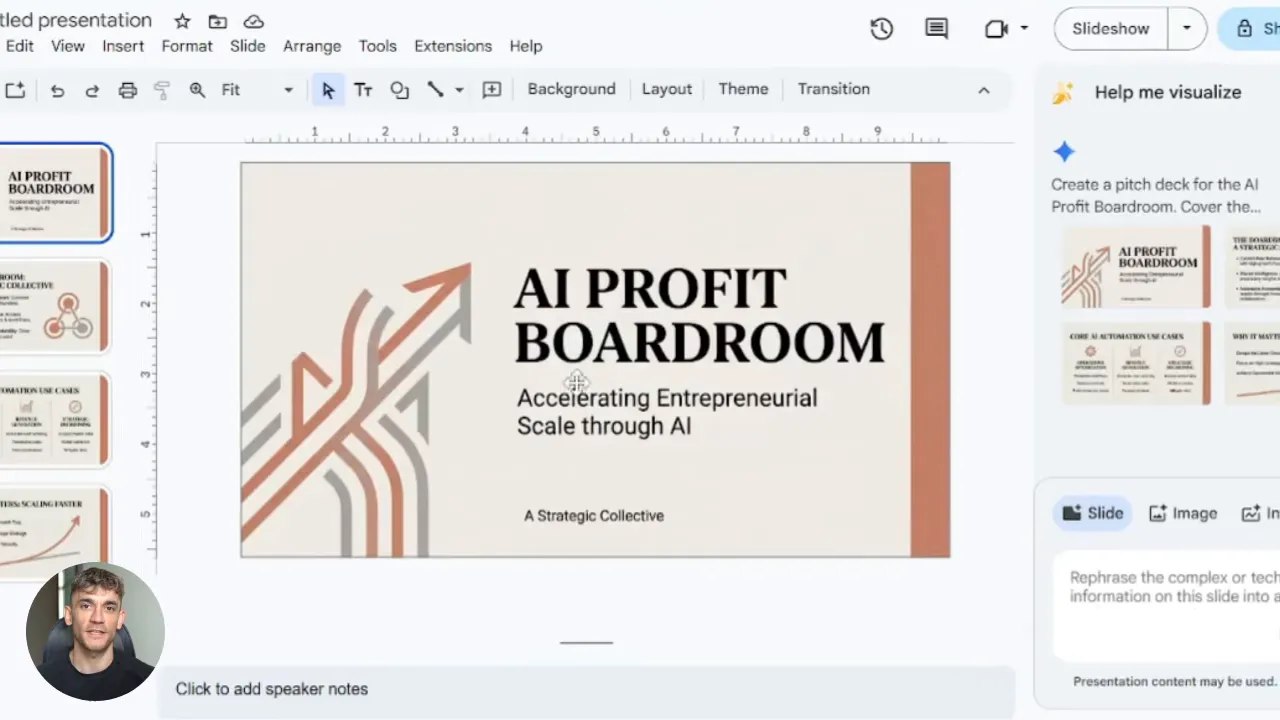Image resolution: width=1280 pixels, height=720 pixels.
Task: Collapse the toolbar with the up chevron
Action: 984,90
